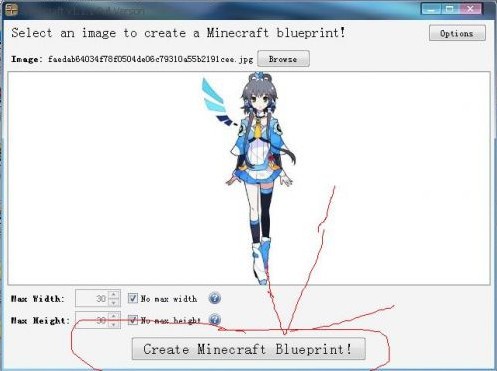Minimize the blueprint window
497x371 pixels.
(431, 9)
